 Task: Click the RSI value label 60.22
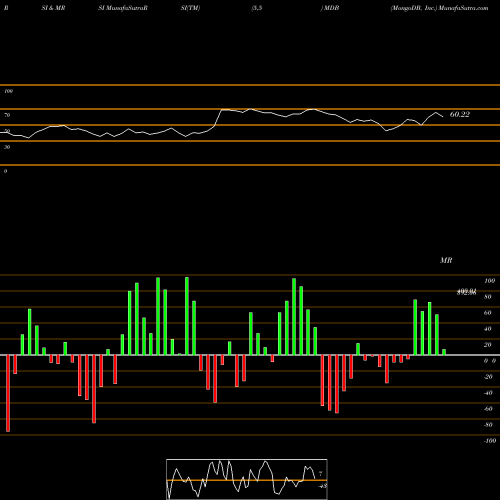(460, 114)
